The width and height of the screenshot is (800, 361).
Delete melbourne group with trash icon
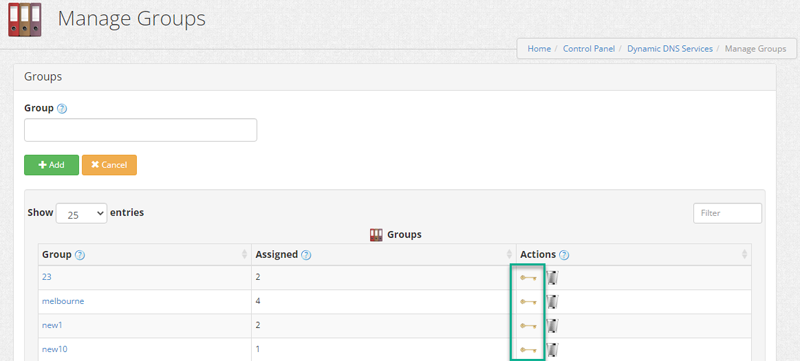click(x=553, y=302)
